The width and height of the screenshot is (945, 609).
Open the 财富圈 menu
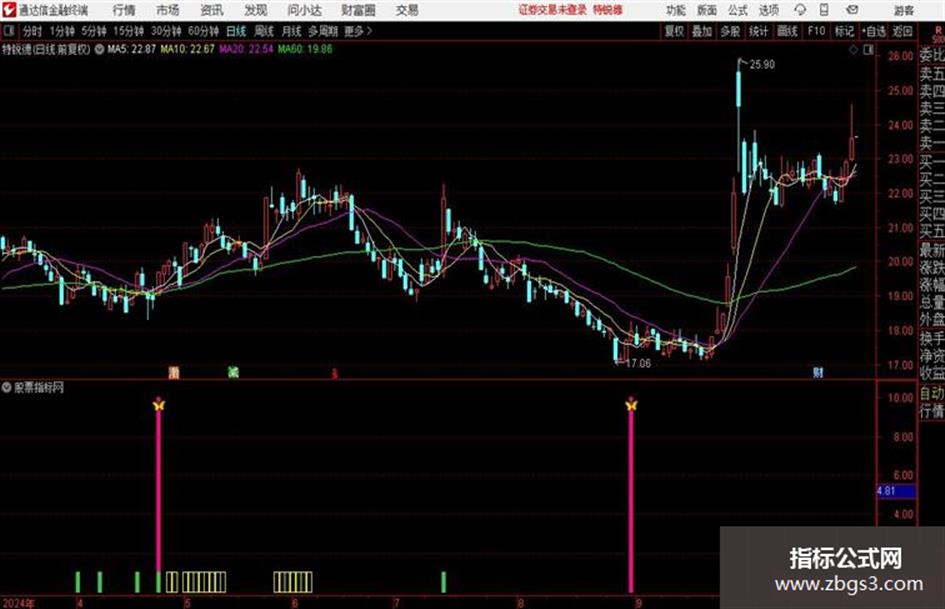pyautogui.click(x=358, y=10)
